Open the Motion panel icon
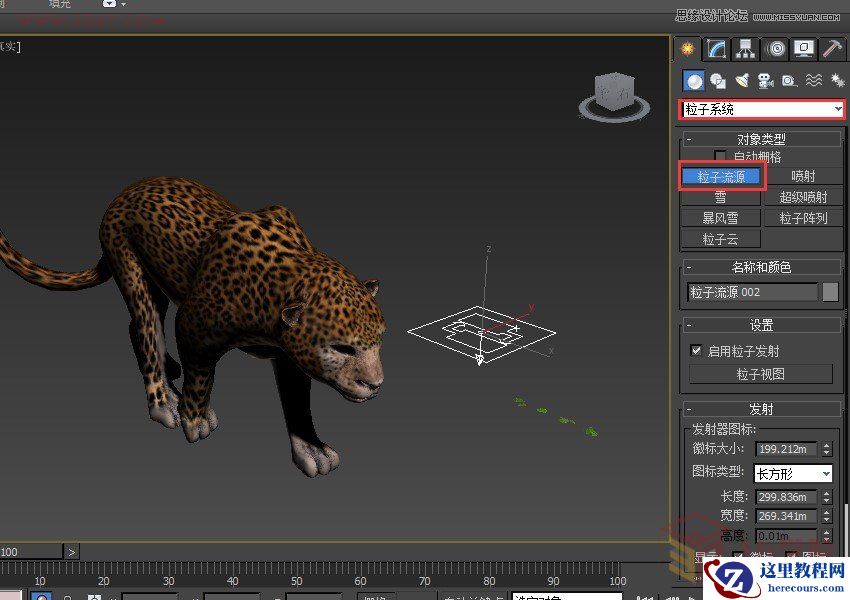 point(775,49)
